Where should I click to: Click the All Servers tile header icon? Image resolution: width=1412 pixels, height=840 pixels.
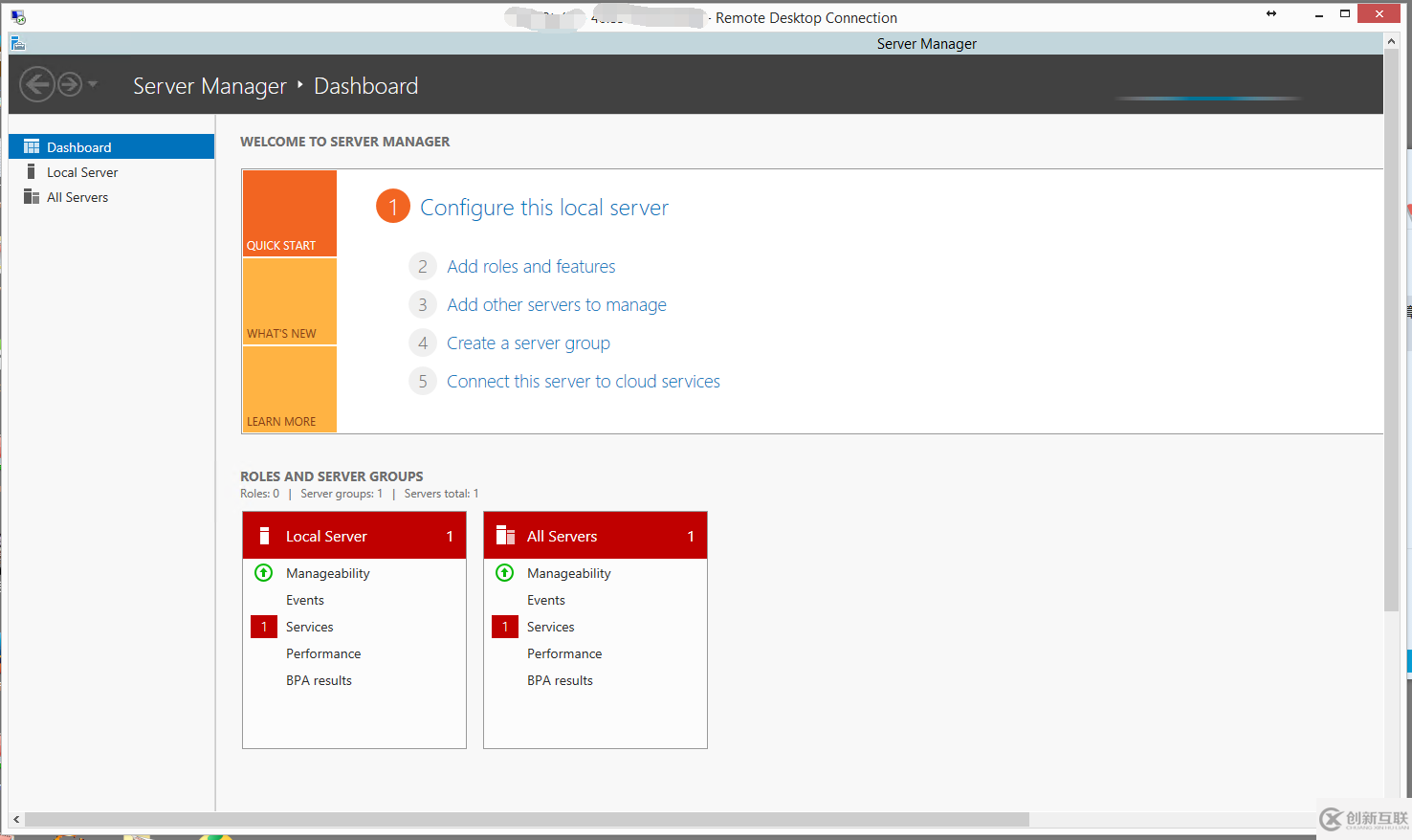pyautogui.click(x=505, y=536)
